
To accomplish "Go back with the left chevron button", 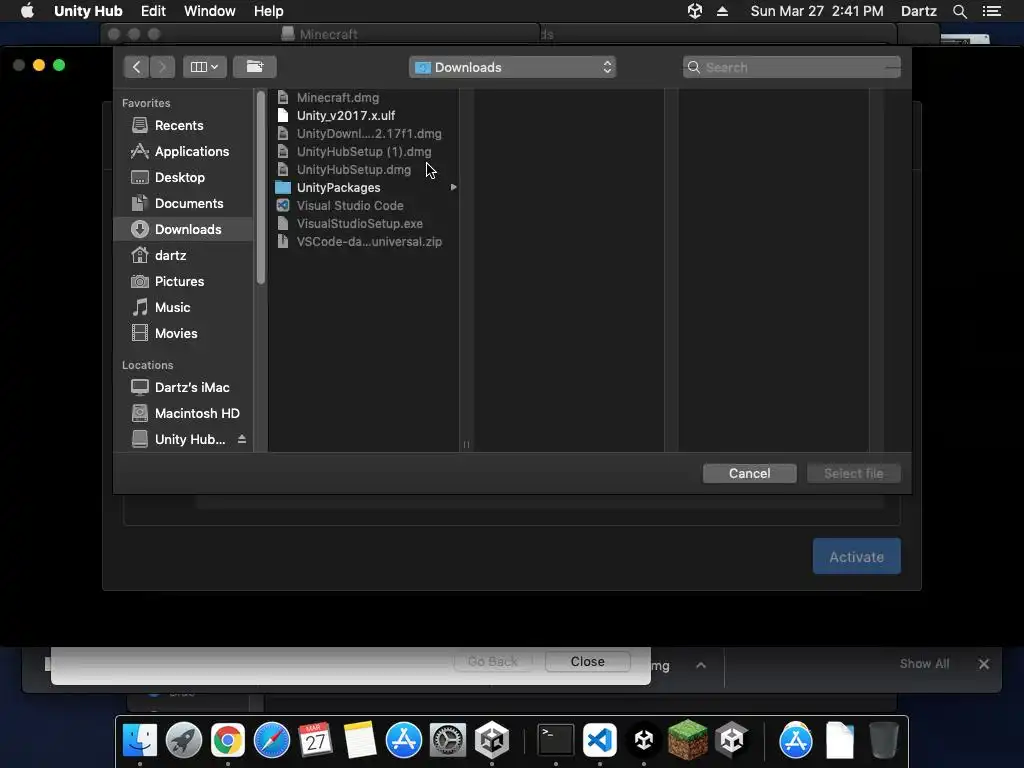I will coord(136,67).
